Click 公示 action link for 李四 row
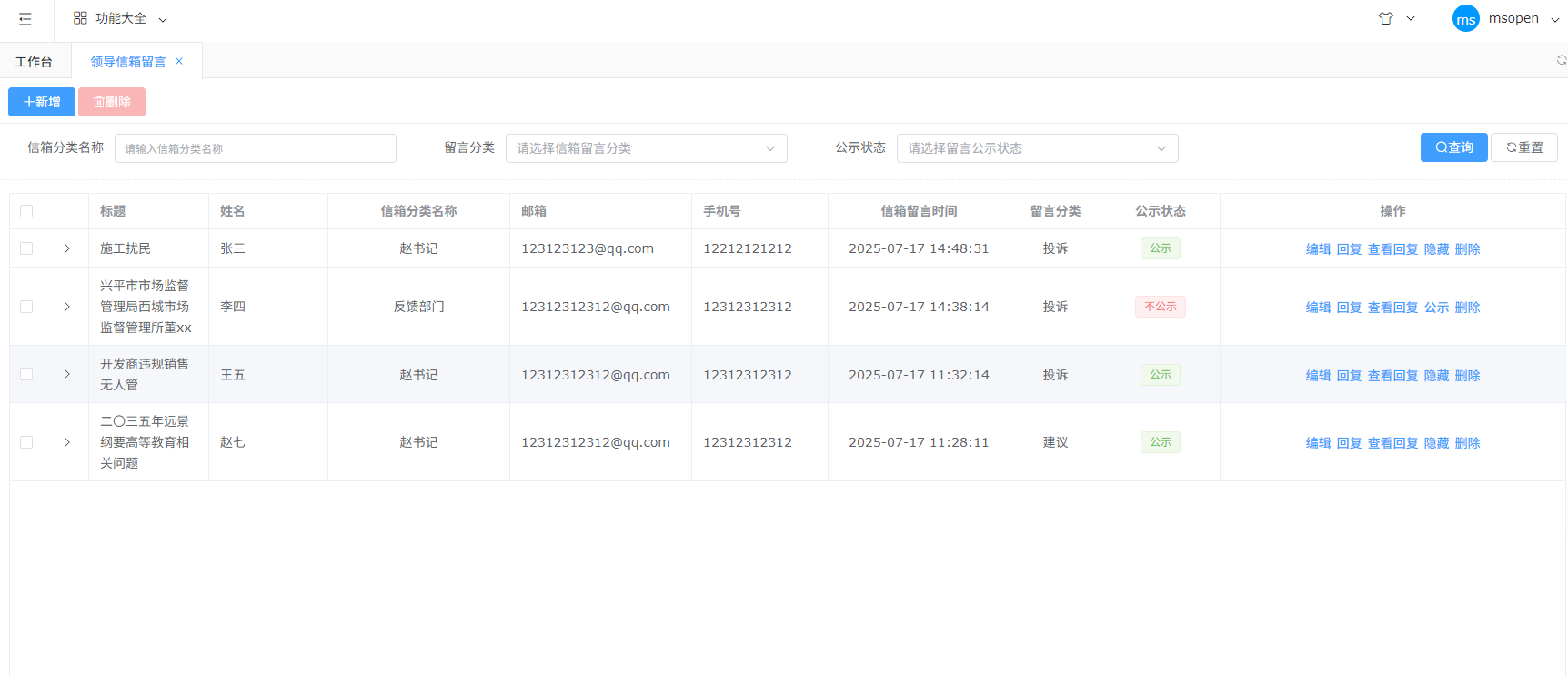The height and width of the screenshot is (677, 1568). (1436, 308)
